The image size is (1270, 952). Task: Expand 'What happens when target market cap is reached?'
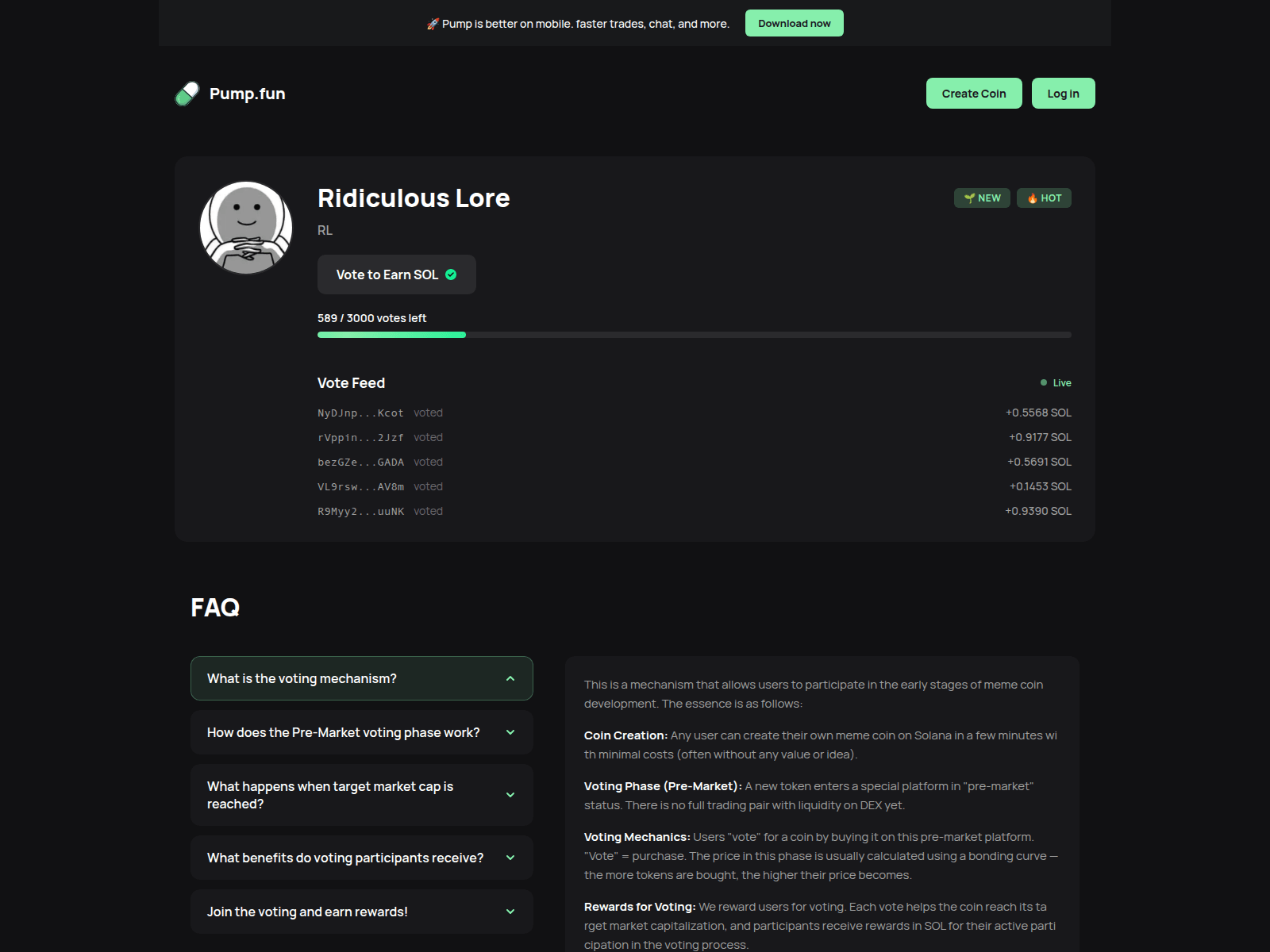tap(362, 795)
